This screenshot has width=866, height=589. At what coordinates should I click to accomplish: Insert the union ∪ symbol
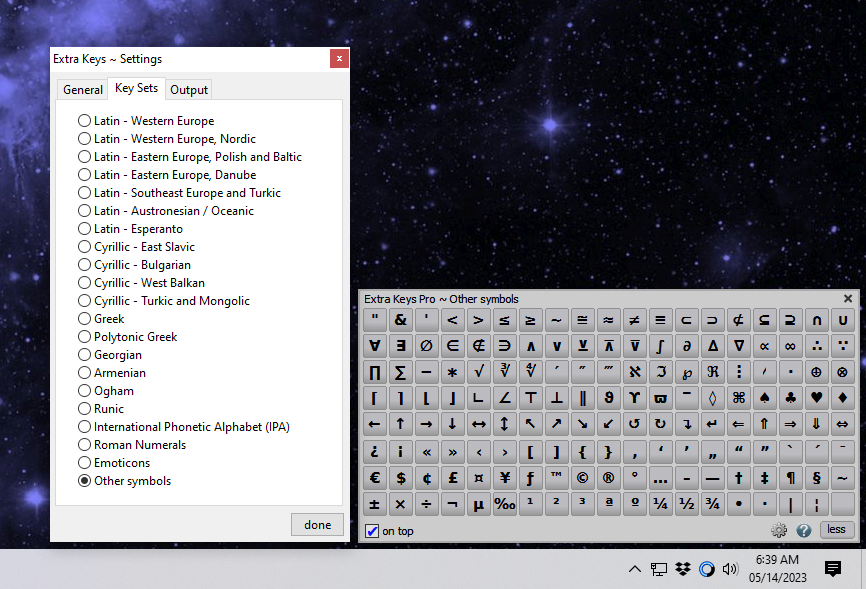[x=842, y=320]
